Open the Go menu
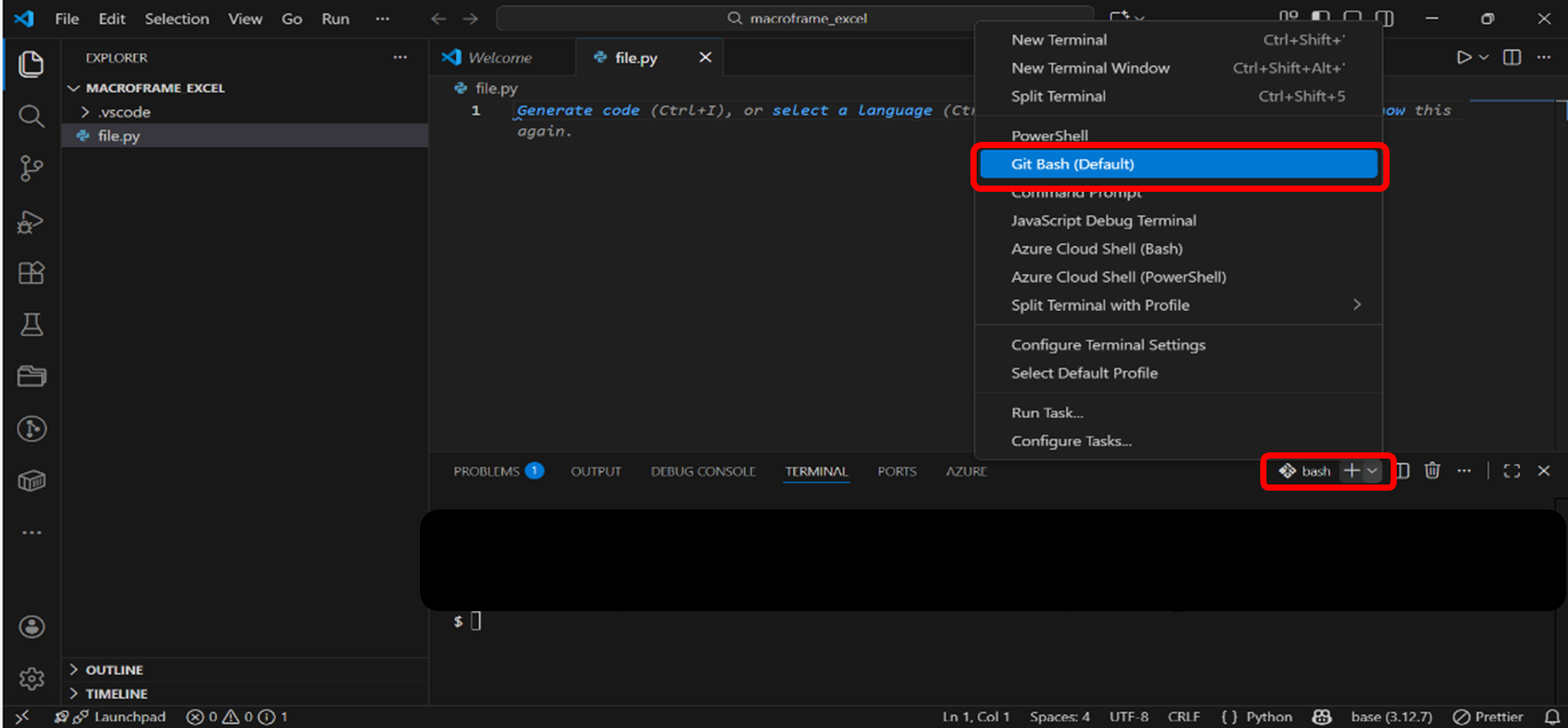 click(292, 19)
